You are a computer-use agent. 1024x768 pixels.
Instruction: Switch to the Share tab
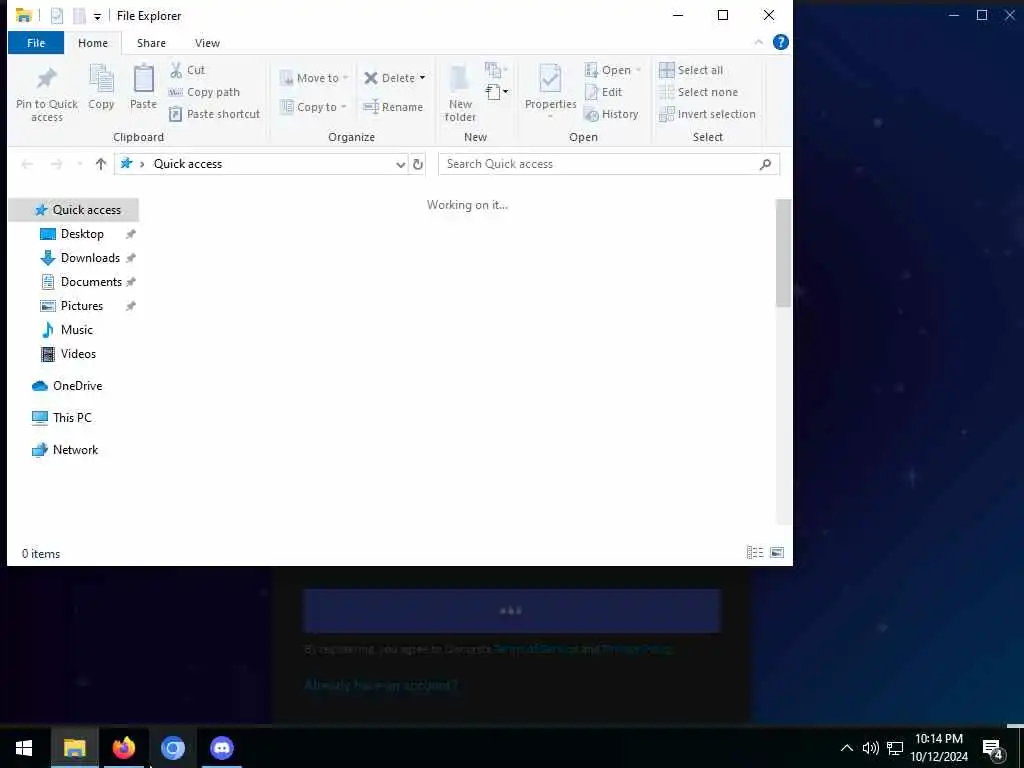pos(151,43)
